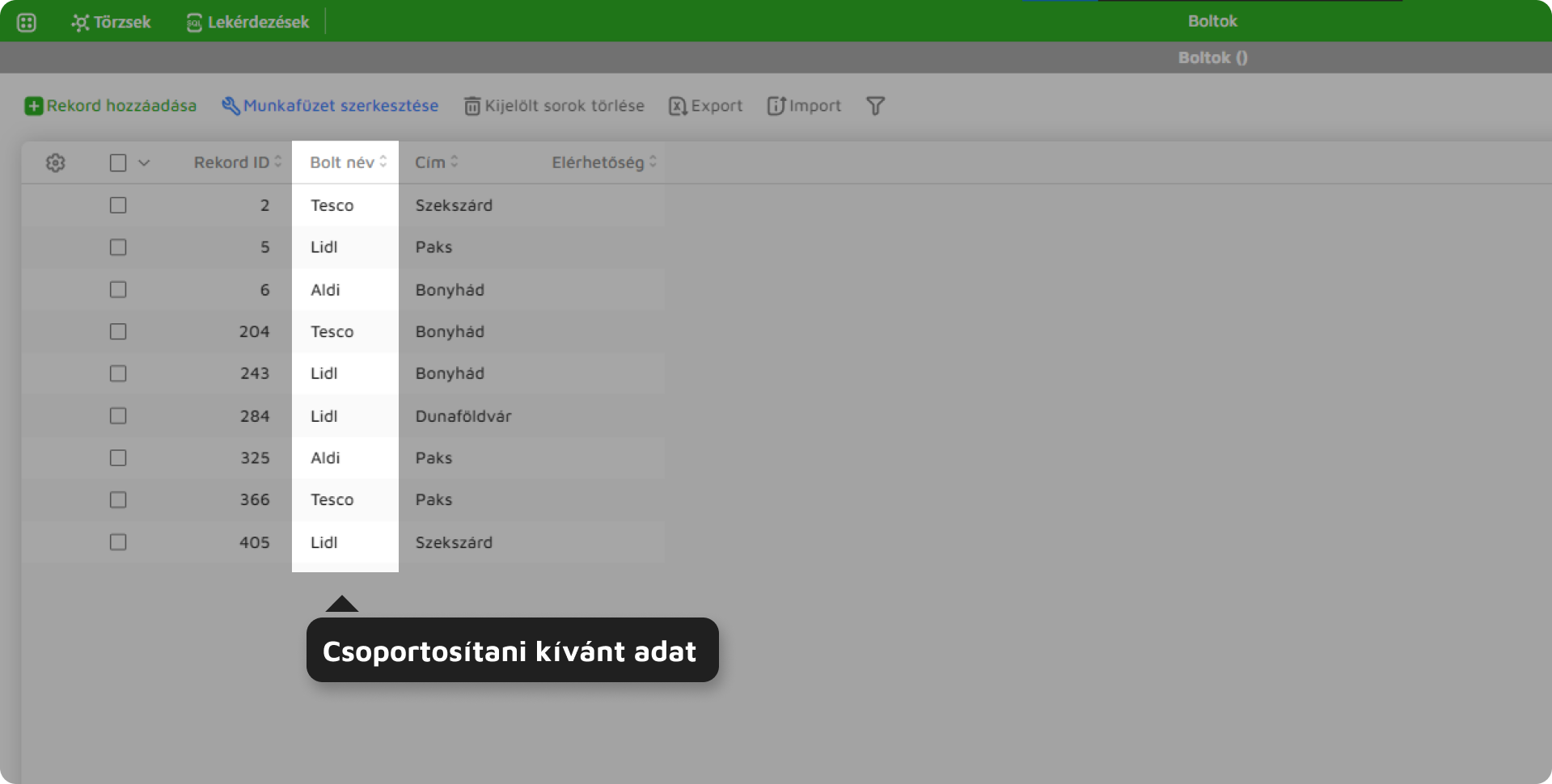Screen dimensions: 1552x784
Task: Open the app grid menu icon
Action: tap(27, 23)
